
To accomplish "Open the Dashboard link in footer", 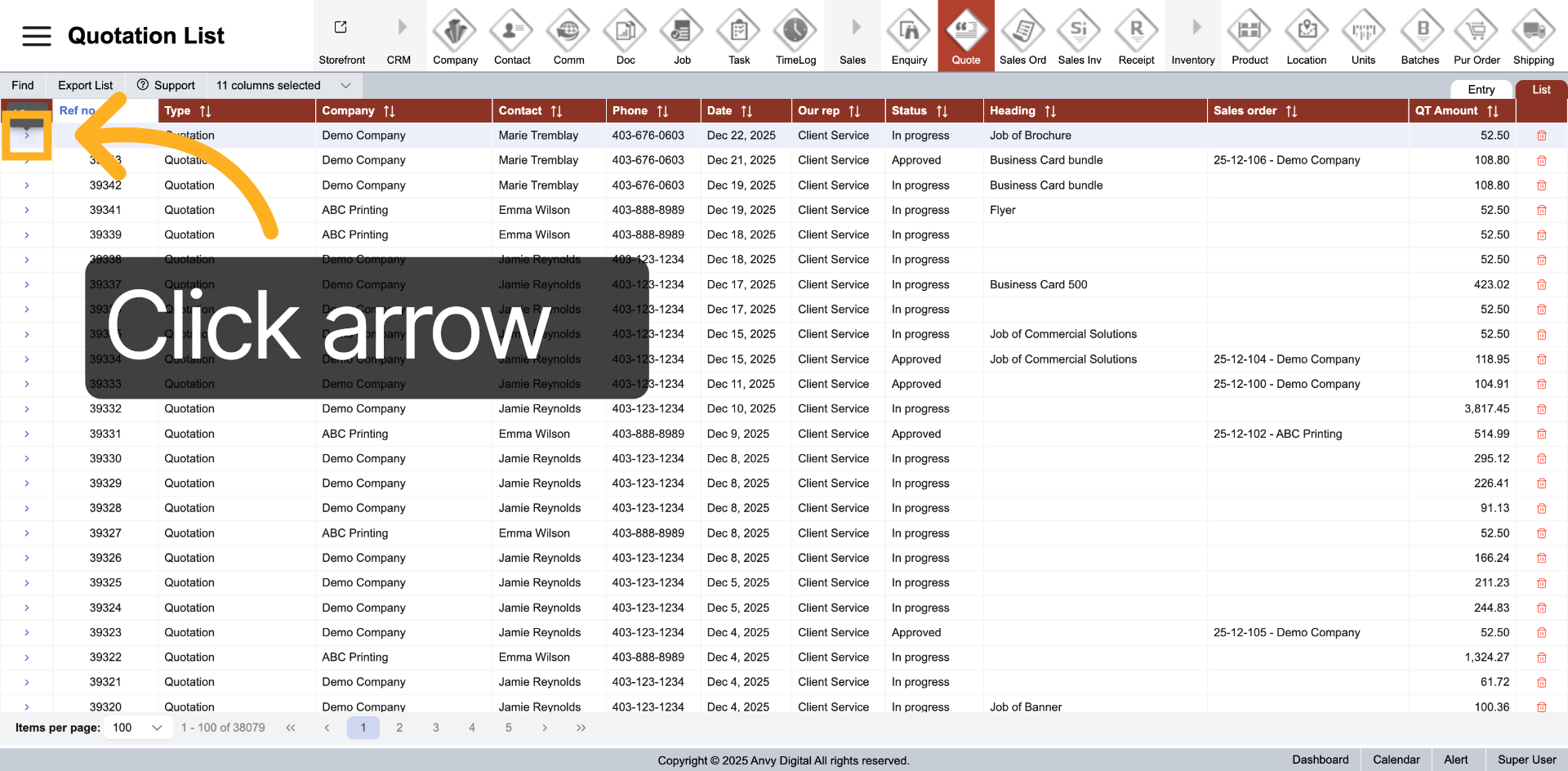I will [x=1320, y=760].
